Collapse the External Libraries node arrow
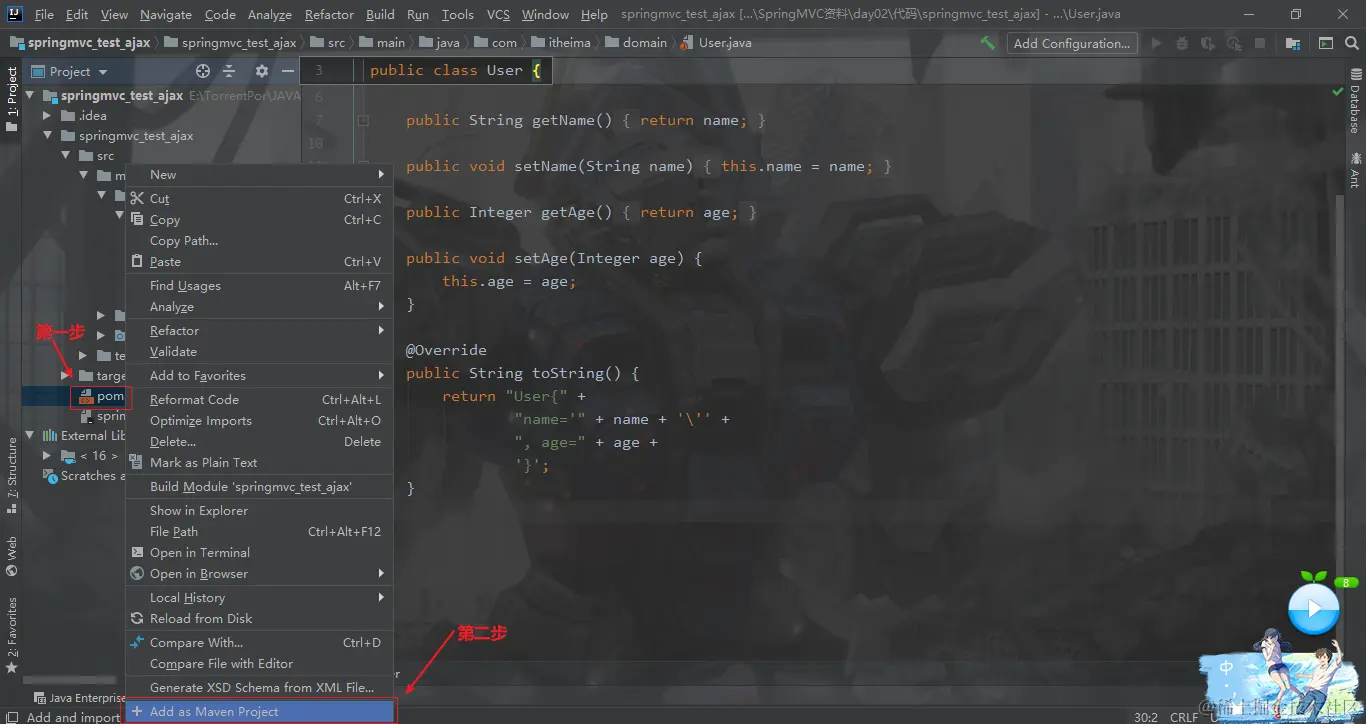 tap(30, 436)
